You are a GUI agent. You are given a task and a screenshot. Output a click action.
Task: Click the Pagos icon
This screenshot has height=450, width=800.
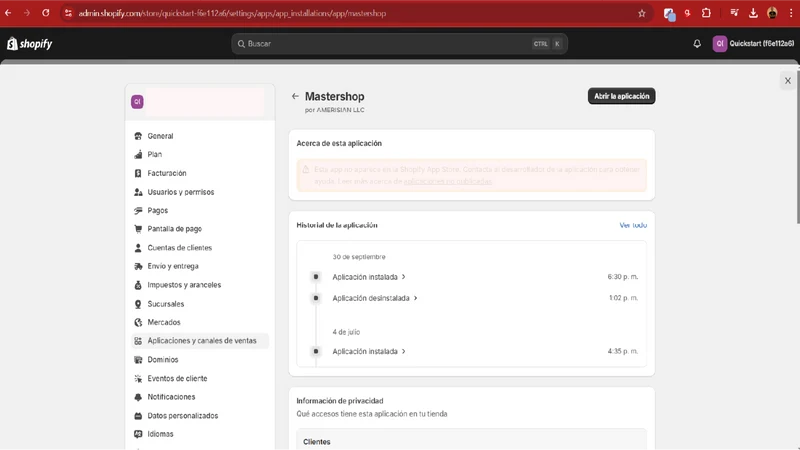138,211
